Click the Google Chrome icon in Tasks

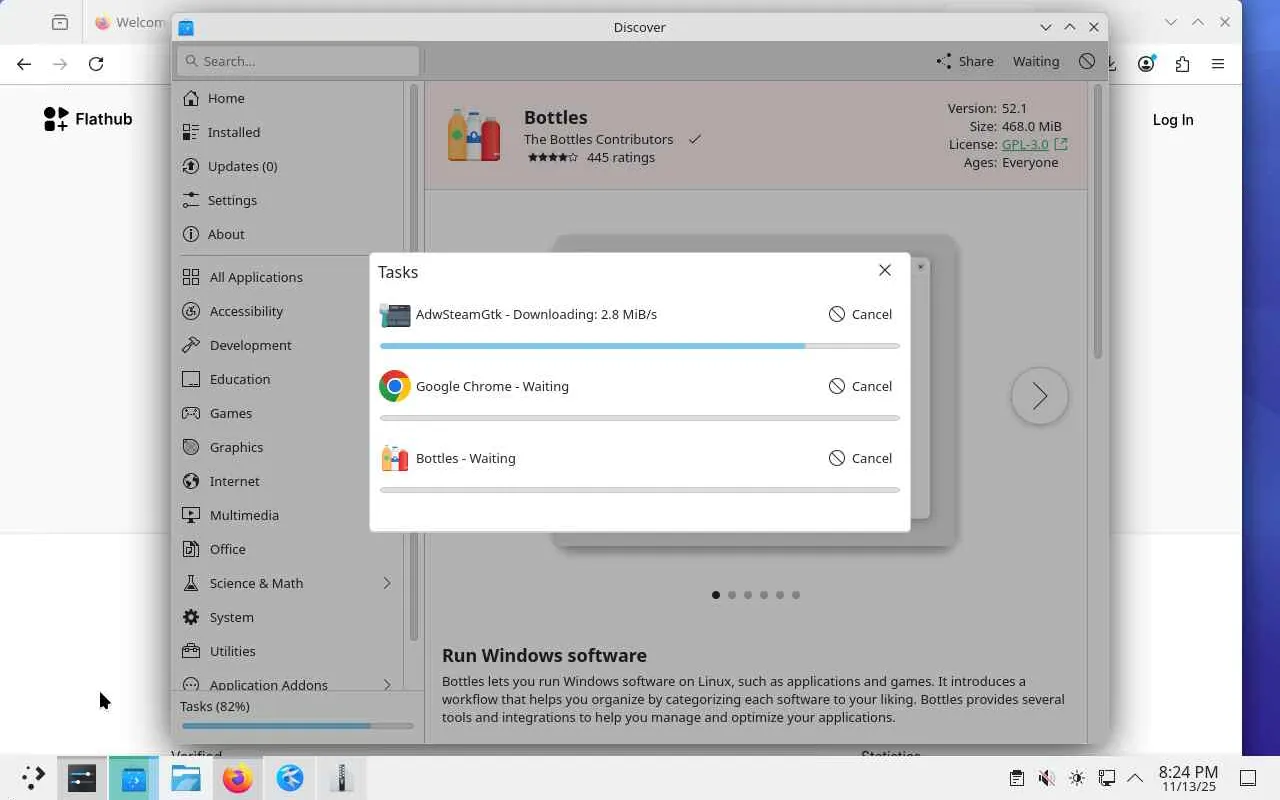click(395, 386)
